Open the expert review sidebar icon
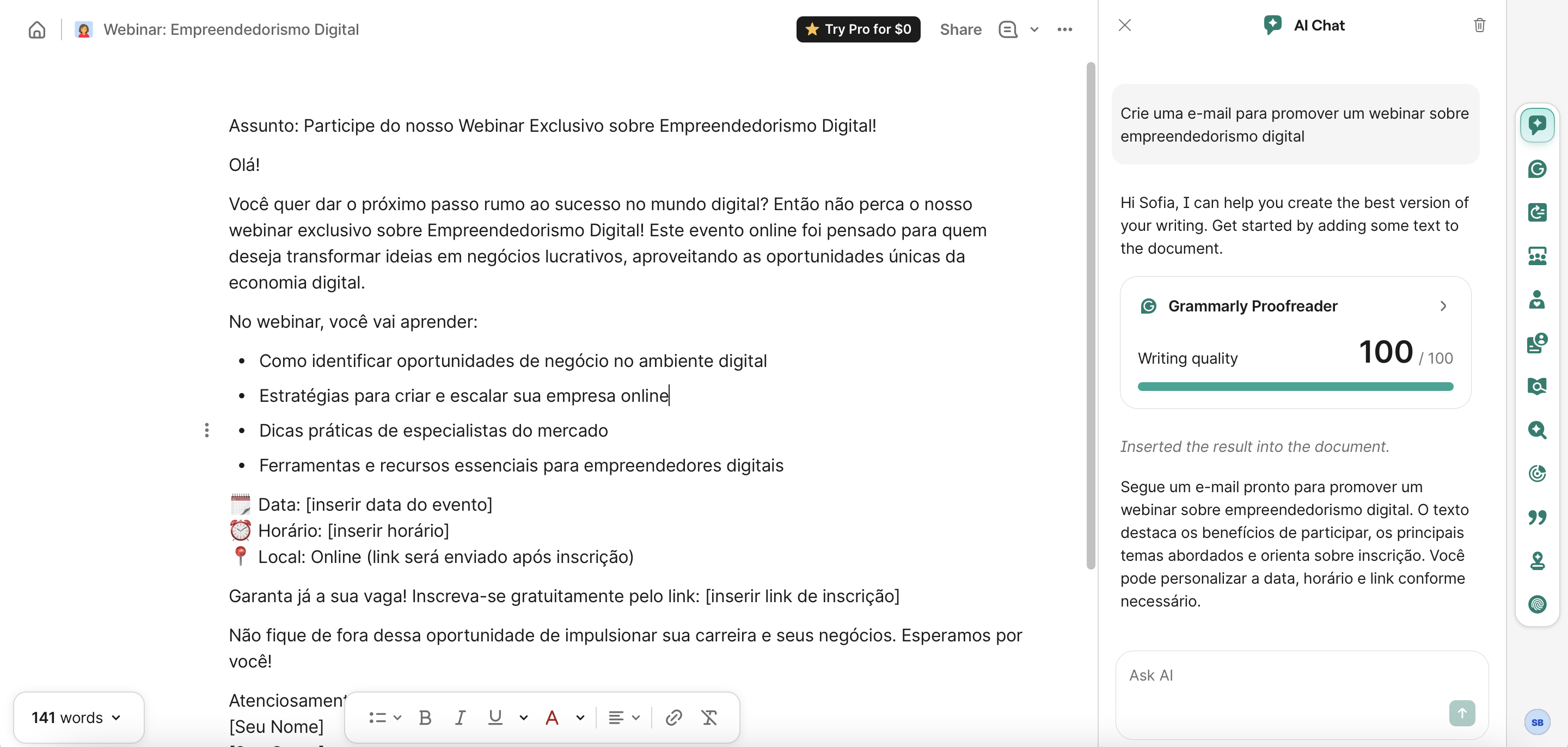1568x747 pixels. click(1537, 343)
